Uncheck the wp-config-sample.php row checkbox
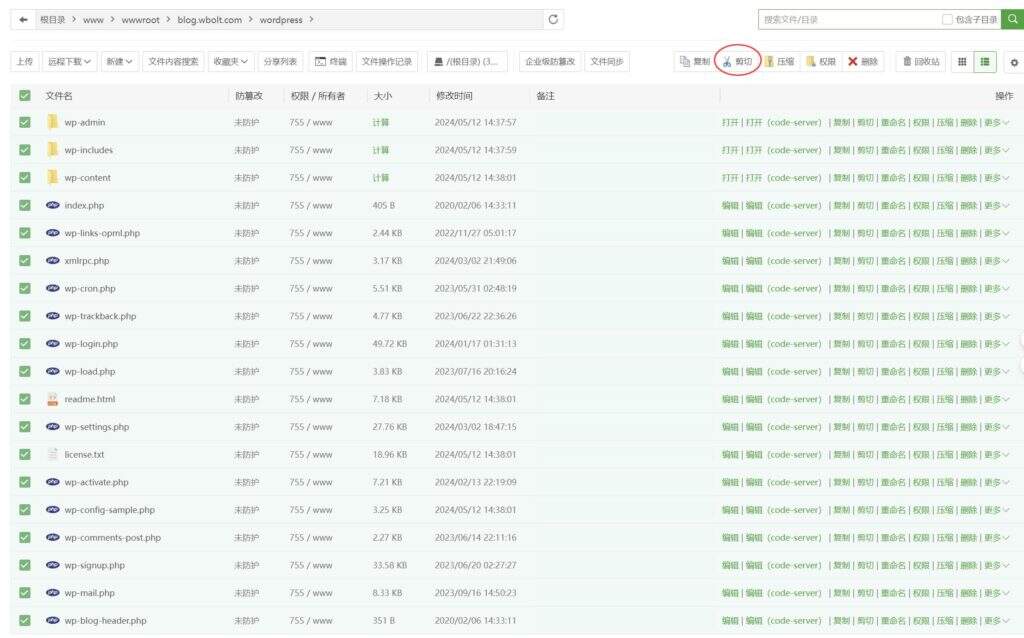 pos(25,509)
